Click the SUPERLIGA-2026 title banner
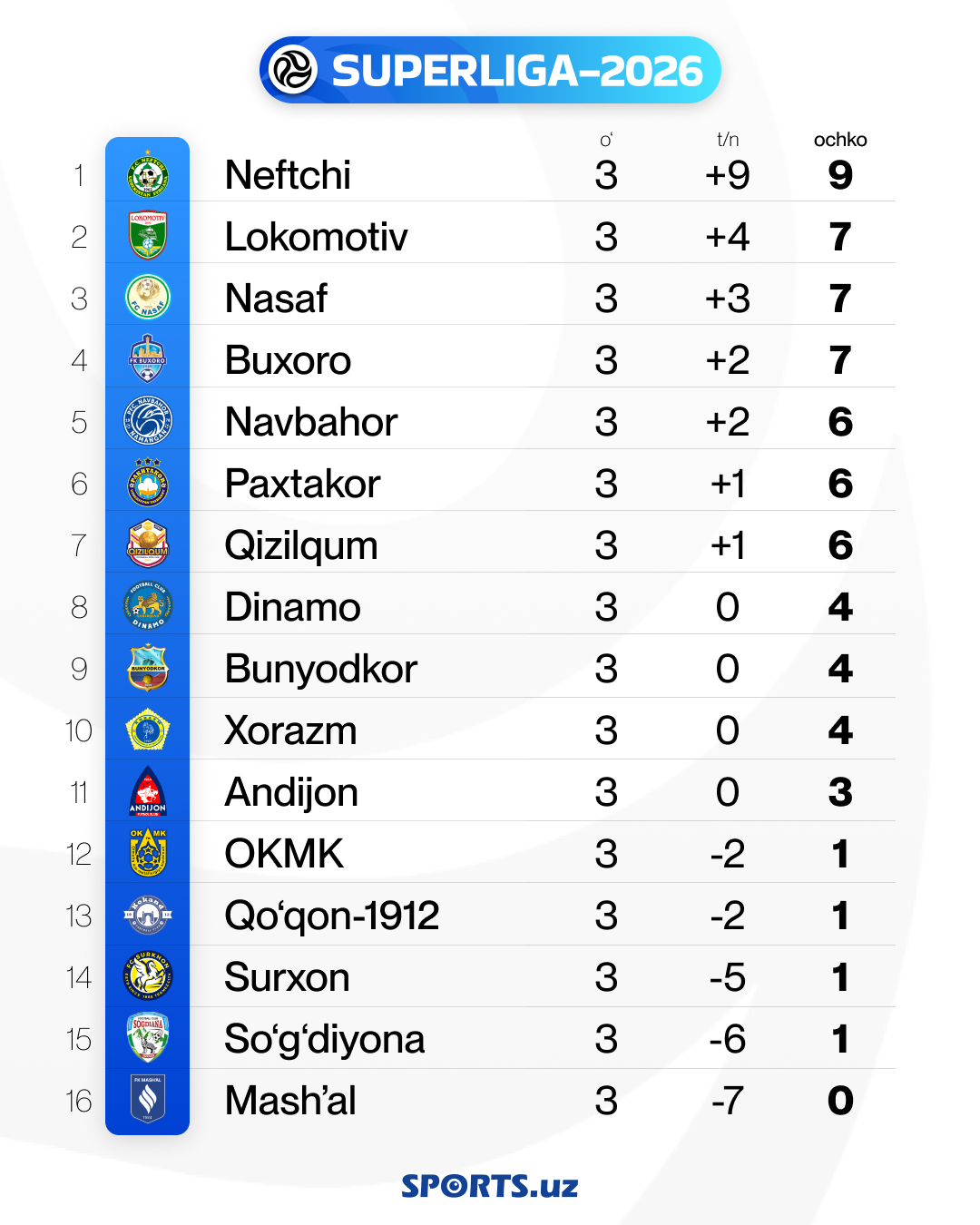The width and height of the screenshot is (980, 1225). point(517,71)
